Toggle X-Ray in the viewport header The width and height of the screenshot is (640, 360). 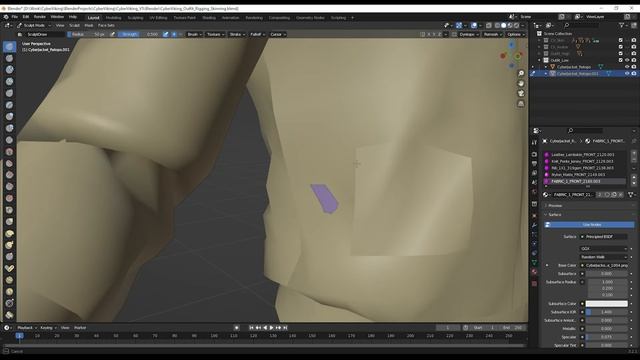(x=489, y=25)
